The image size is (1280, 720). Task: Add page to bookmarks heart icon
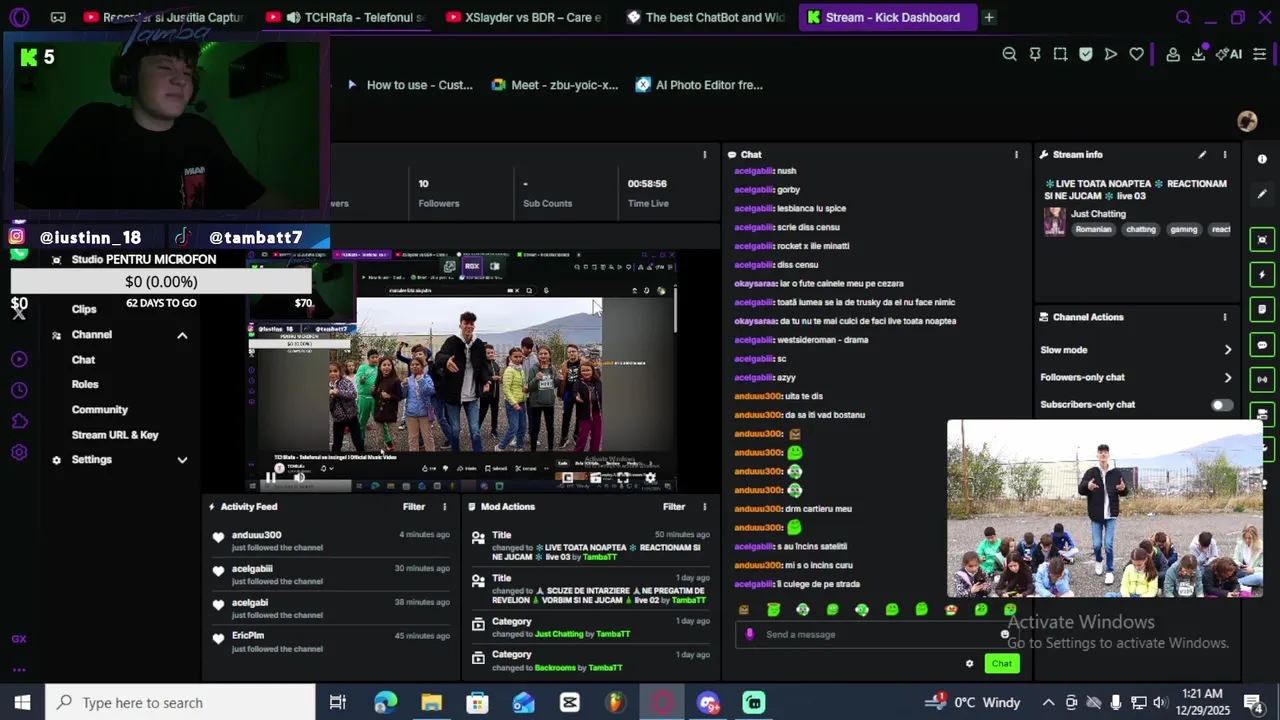click(x=1137, y=54)
